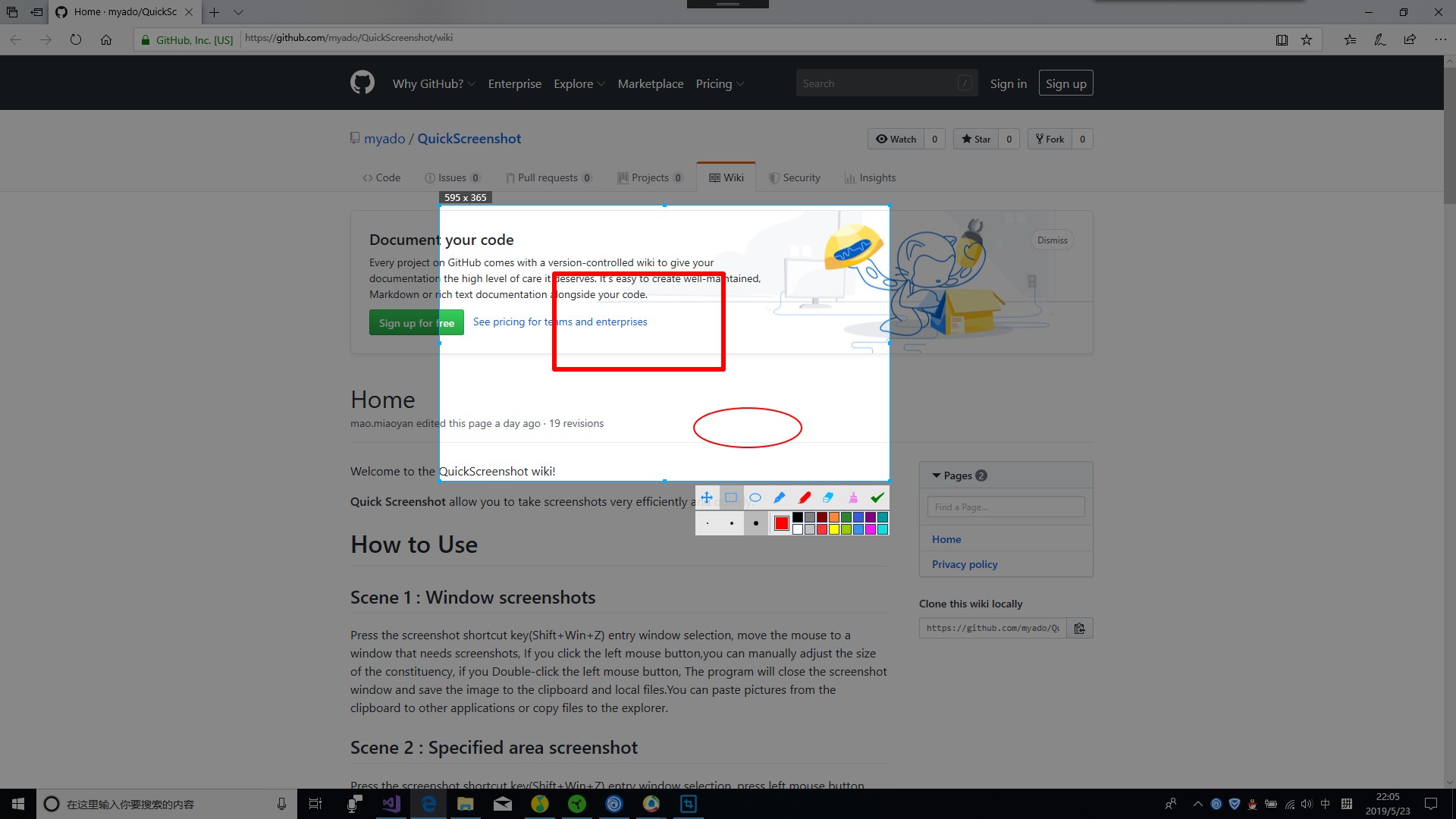Choose the medium brush size dot
Viewport: 1456px width, 819px height.
click(732, 523)
